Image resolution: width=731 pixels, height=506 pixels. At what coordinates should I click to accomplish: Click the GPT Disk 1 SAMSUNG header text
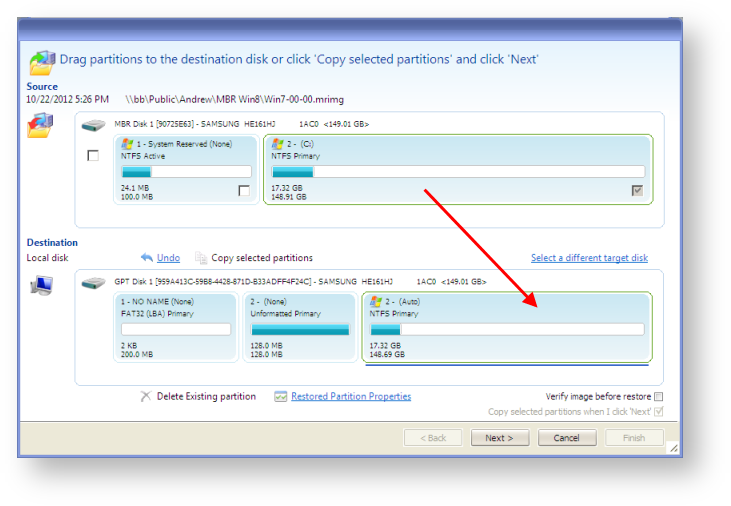(300, 282)
